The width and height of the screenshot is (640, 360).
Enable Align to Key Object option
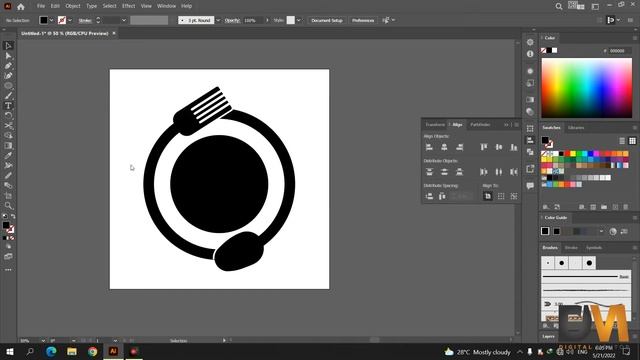point(514,196)
